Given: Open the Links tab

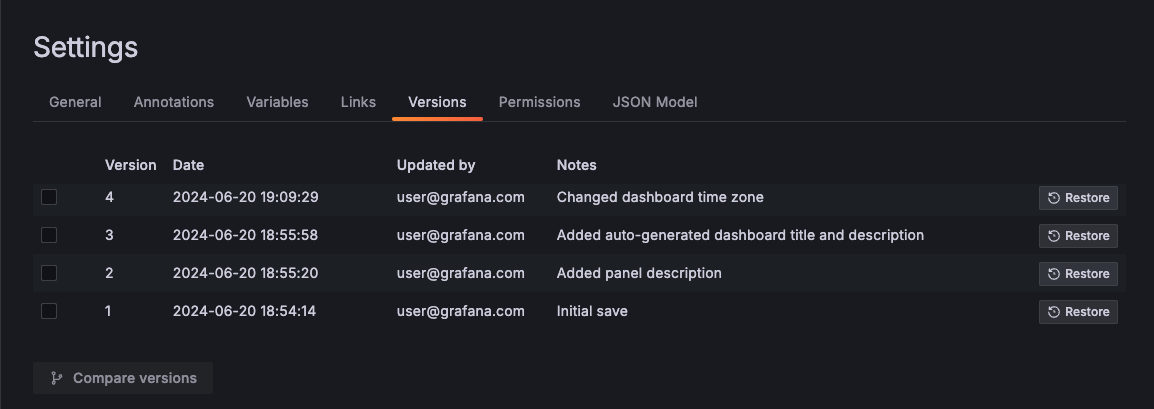Looking at the screenshot, I should 358,102.
